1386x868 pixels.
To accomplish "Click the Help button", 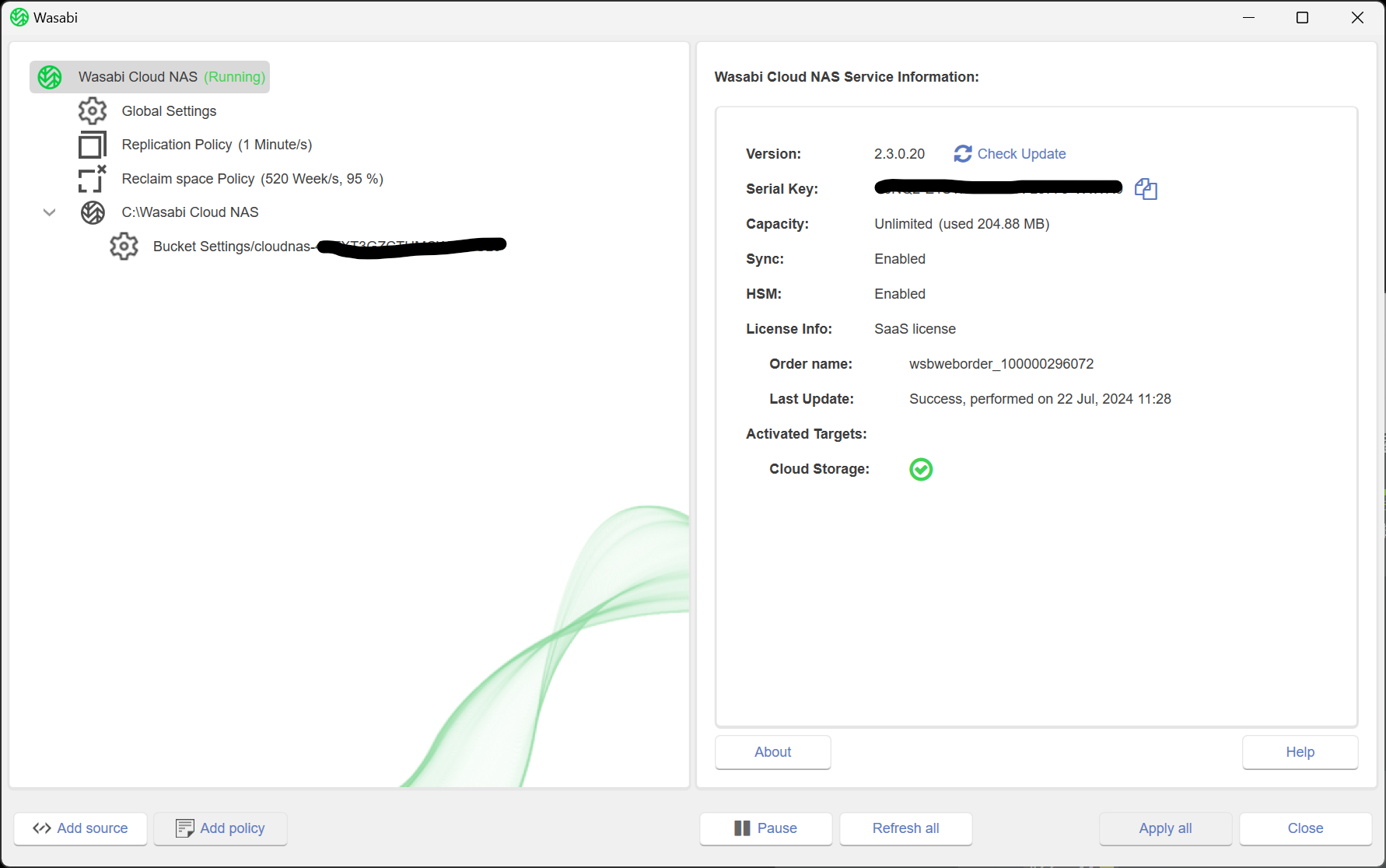I will 1300,752.
